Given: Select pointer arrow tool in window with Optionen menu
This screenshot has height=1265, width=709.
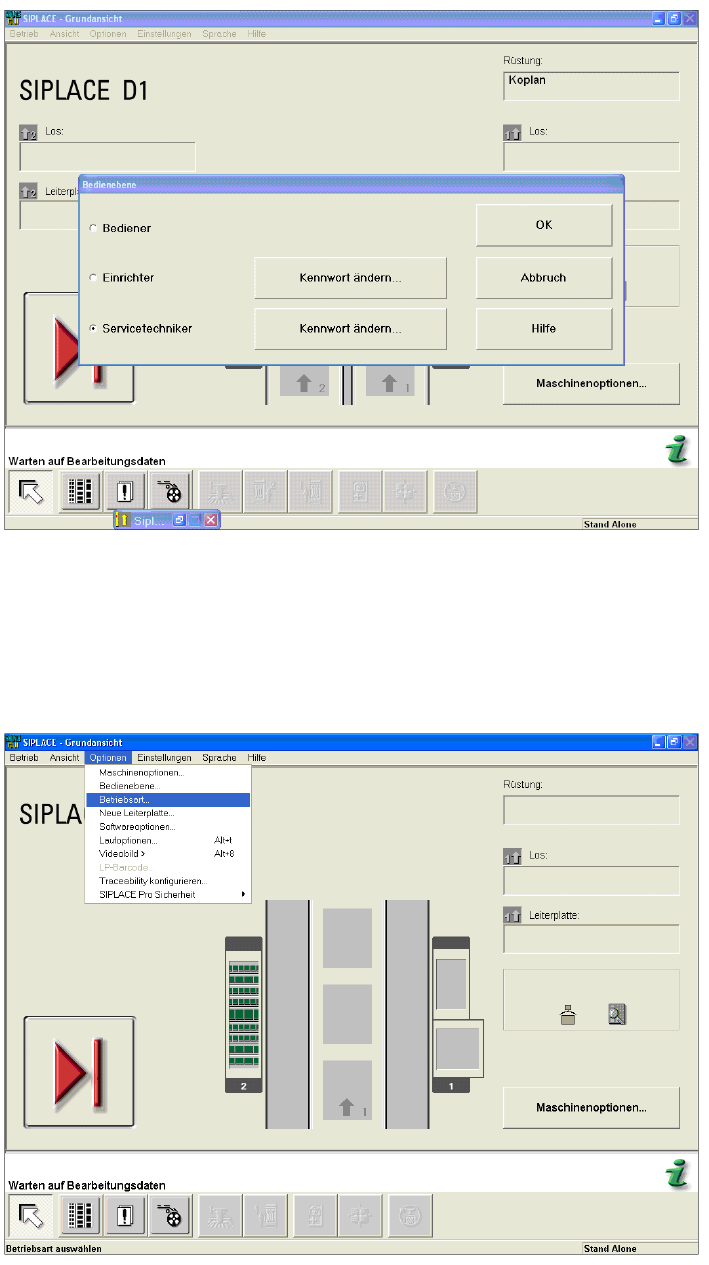Looking at the screenshot, I should coord(31,1216).
